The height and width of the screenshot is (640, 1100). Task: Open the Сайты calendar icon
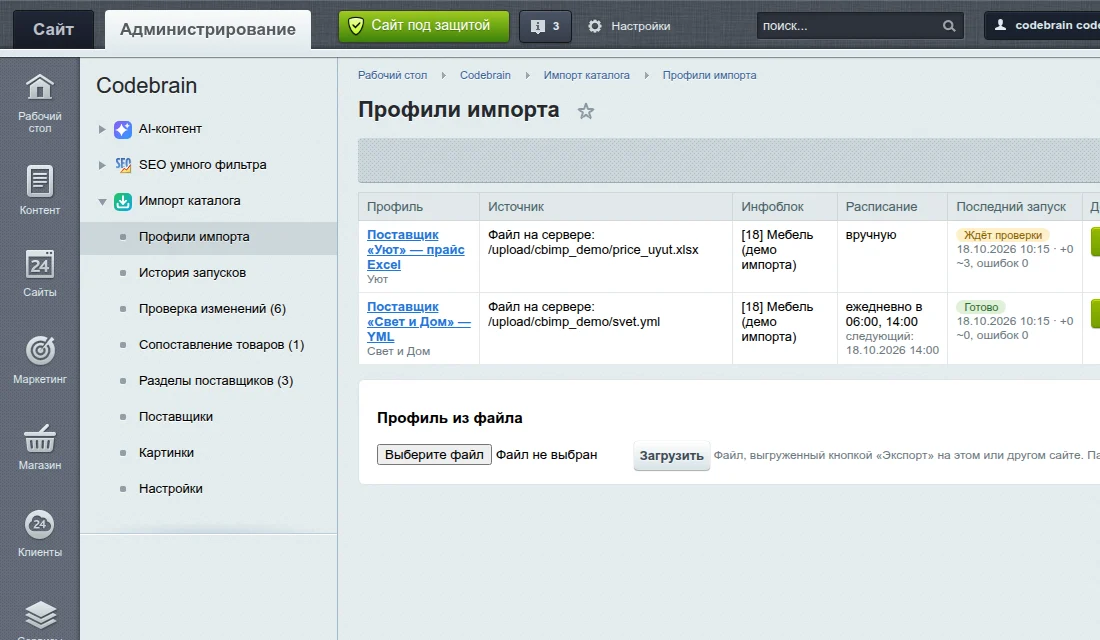[x=40, y=265]
